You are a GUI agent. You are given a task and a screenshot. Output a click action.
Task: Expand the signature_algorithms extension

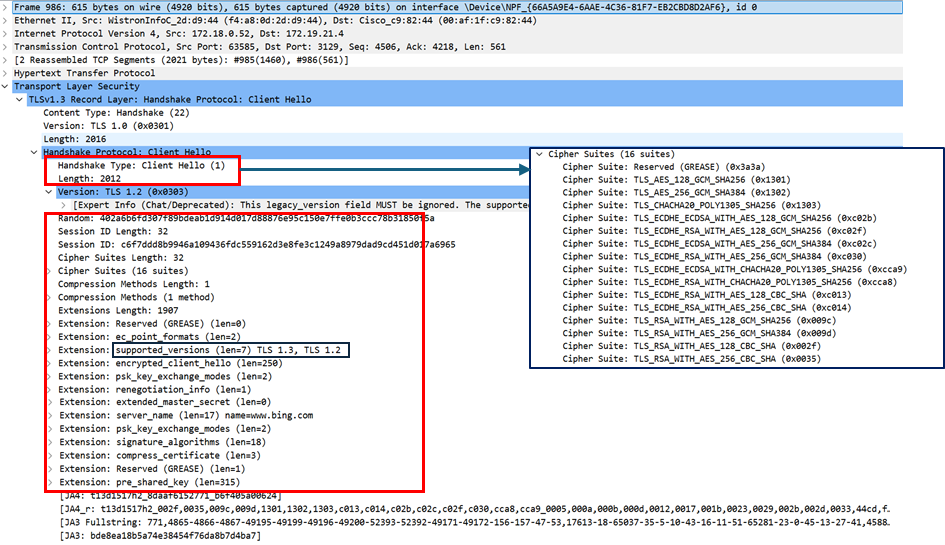point(49,443)
